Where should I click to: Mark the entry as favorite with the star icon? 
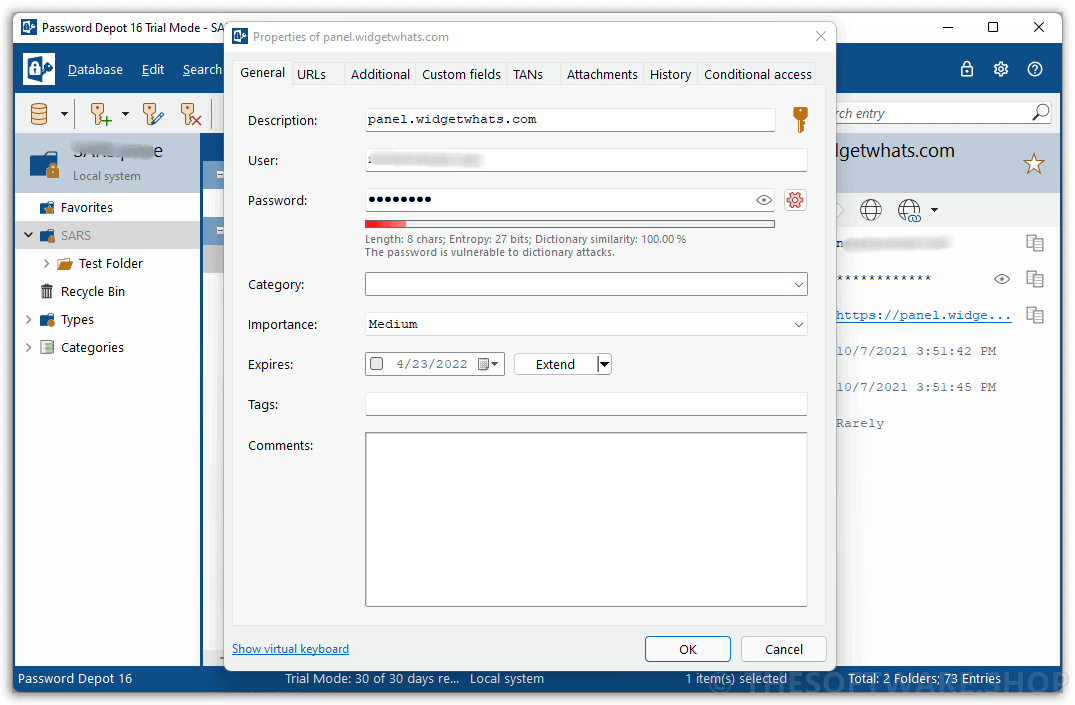[x=1033, y=164]
